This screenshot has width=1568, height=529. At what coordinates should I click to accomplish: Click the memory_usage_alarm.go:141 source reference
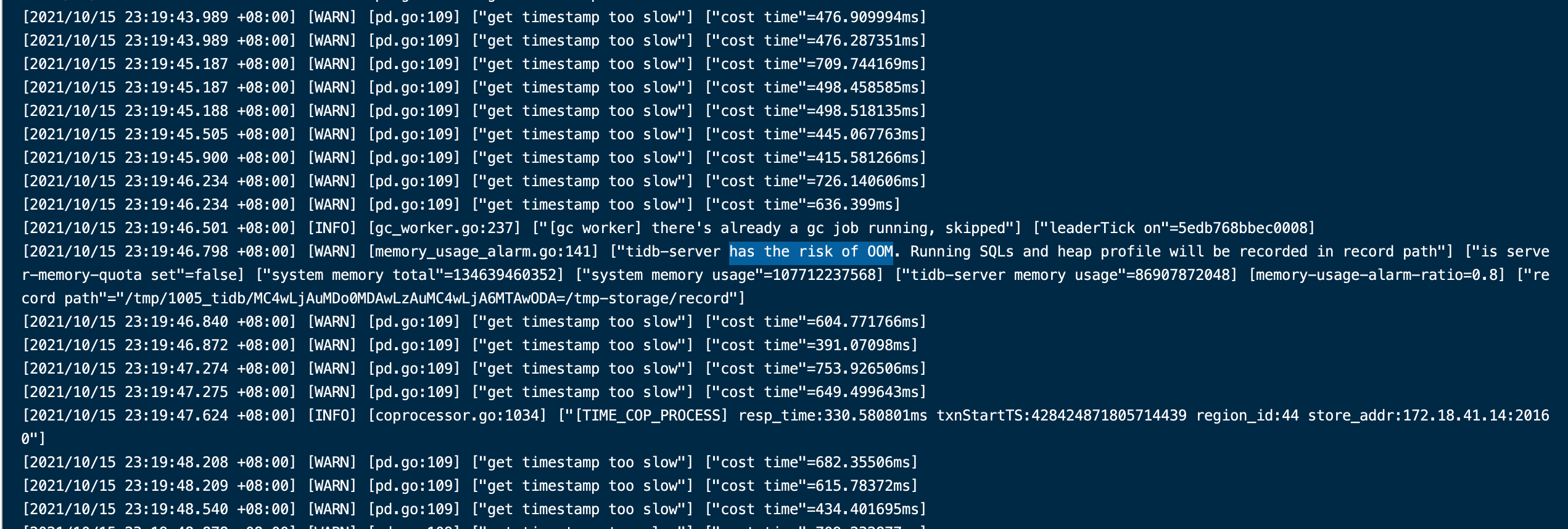click(x=483, y=252)
